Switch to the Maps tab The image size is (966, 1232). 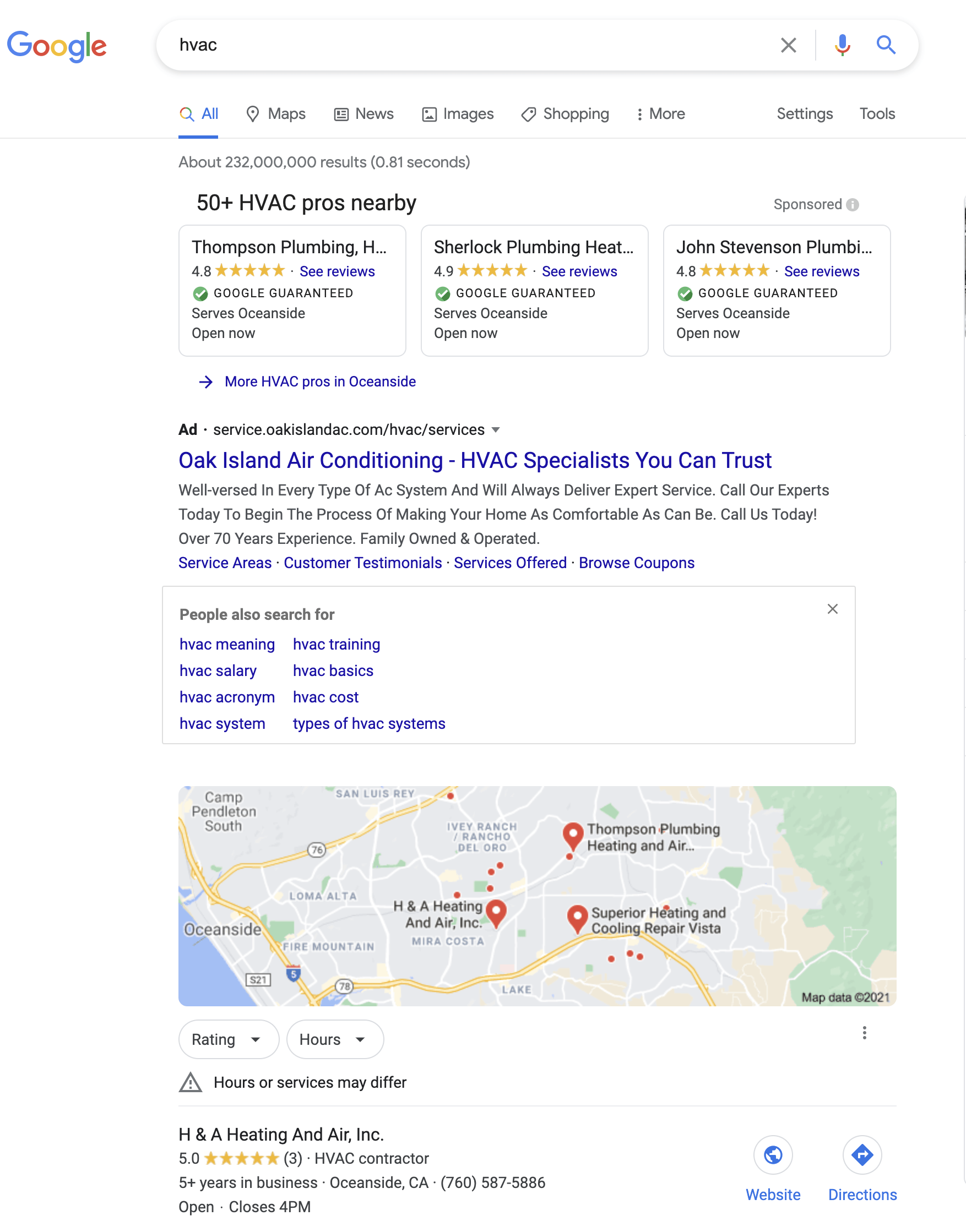click(276, 114)
